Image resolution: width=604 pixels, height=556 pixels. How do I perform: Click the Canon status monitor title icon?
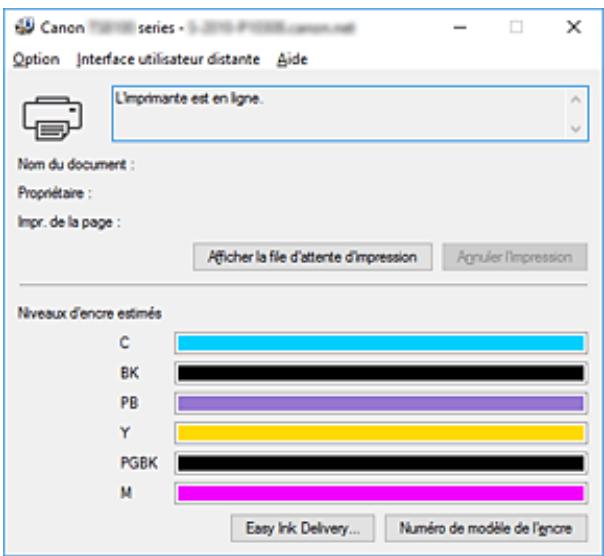click(x=25, y=27)
